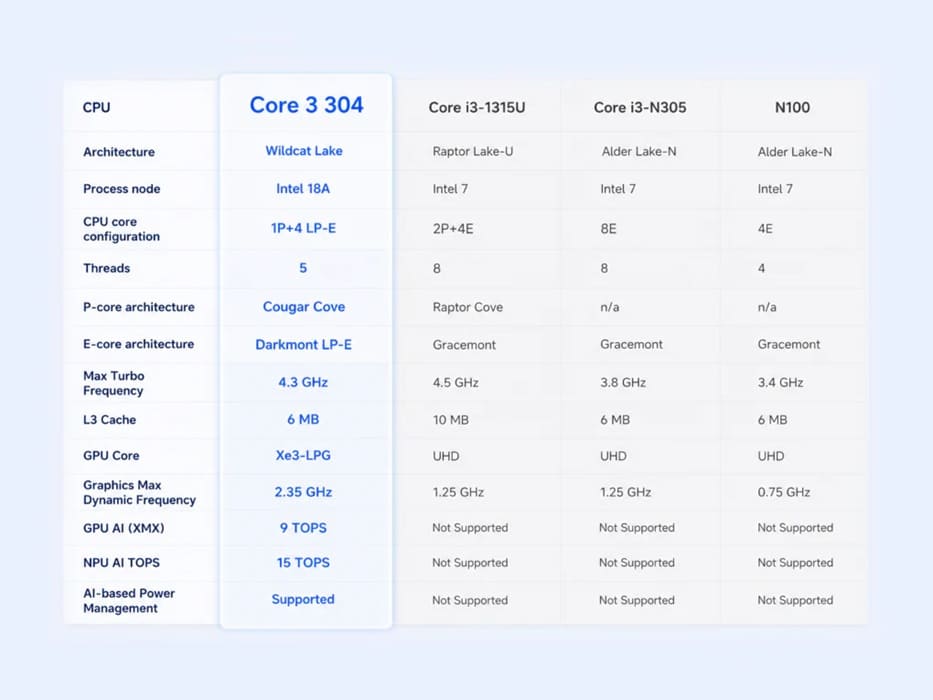This screenshot has width=933, height=700.
Task: Click "Gracemont" in the Core i3-1315U column
Action: click(464, 345)
